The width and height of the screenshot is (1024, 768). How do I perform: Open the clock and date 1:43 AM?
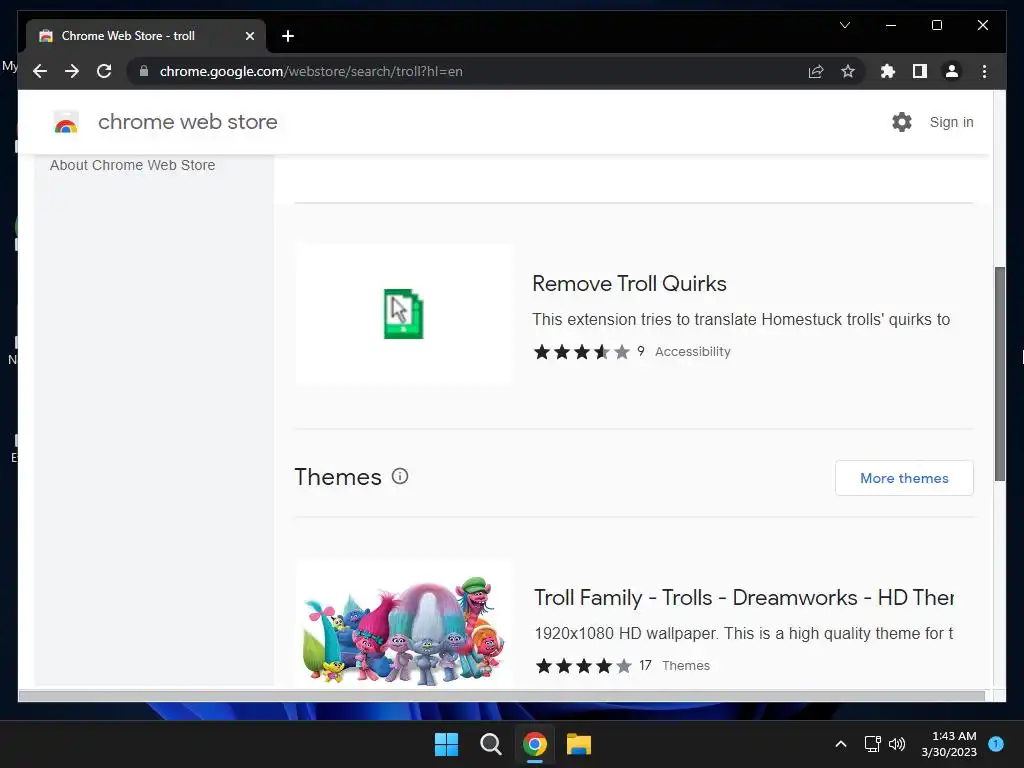point(950,744)
